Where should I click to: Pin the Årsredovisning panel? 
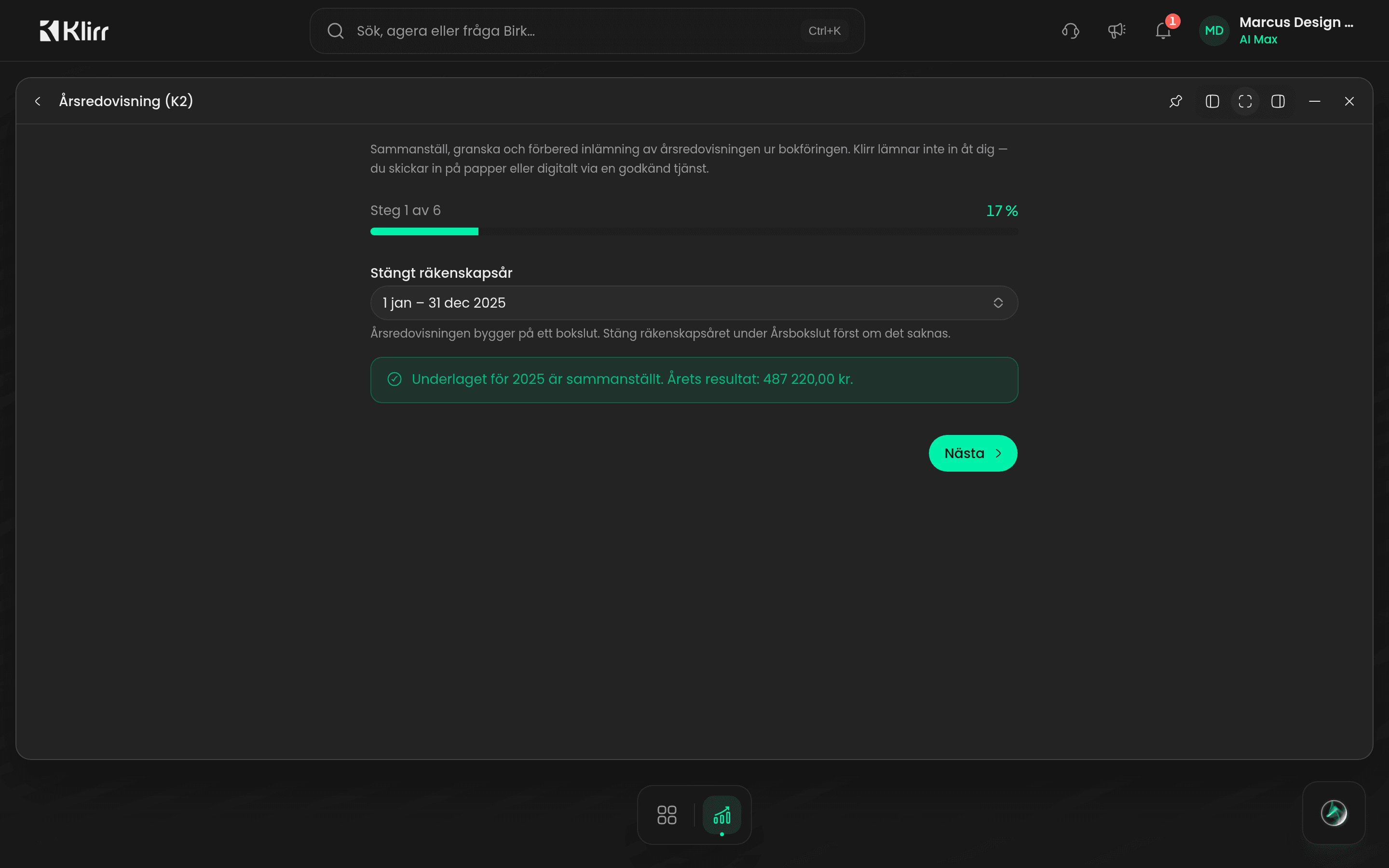(1175, 102)
